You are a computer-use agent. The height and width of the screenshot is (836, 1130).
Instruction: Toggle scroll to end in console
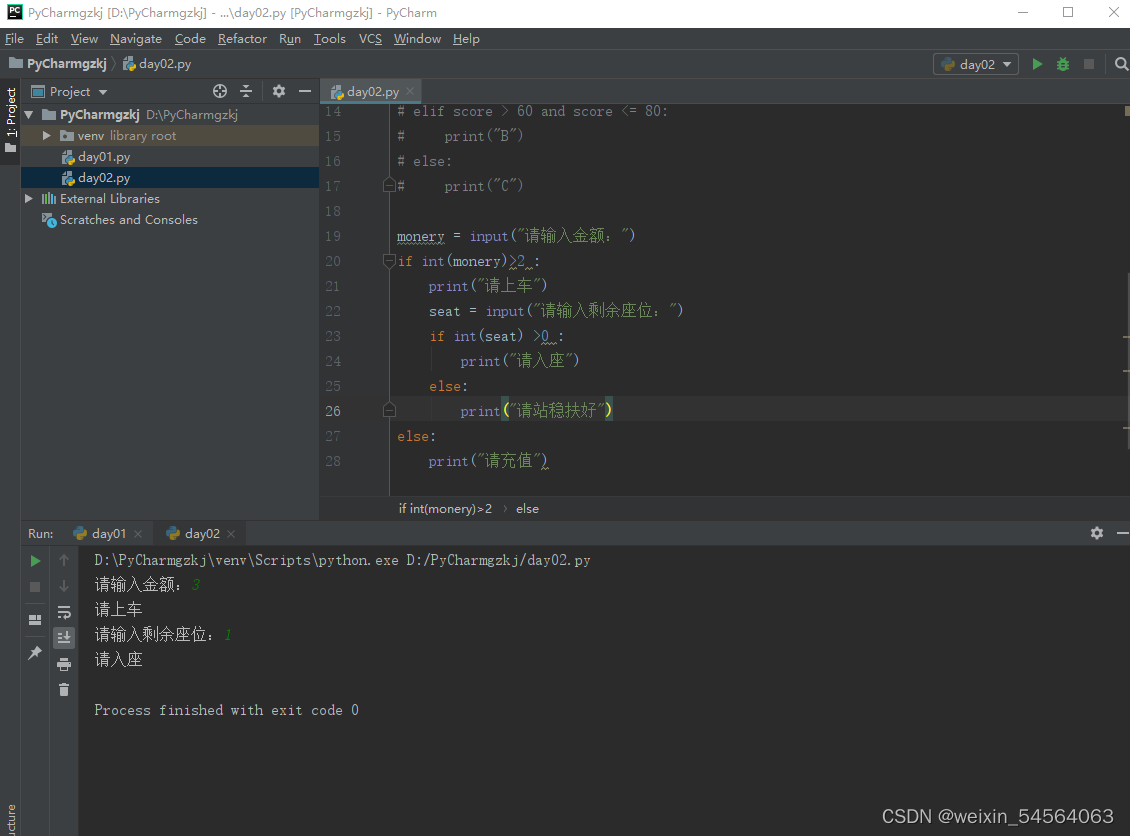pos(64,637)
